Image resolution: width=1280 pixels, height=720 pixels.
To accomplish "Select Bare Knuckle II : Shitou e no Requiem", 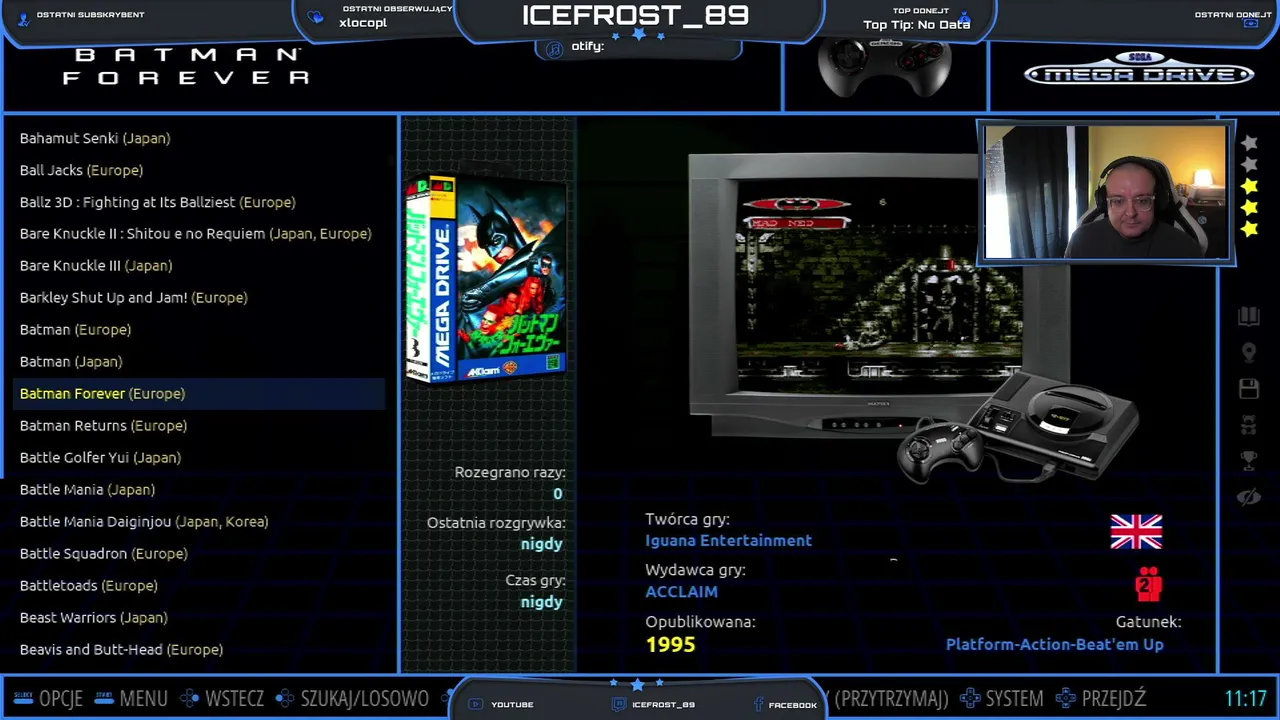I will (196, 234).
